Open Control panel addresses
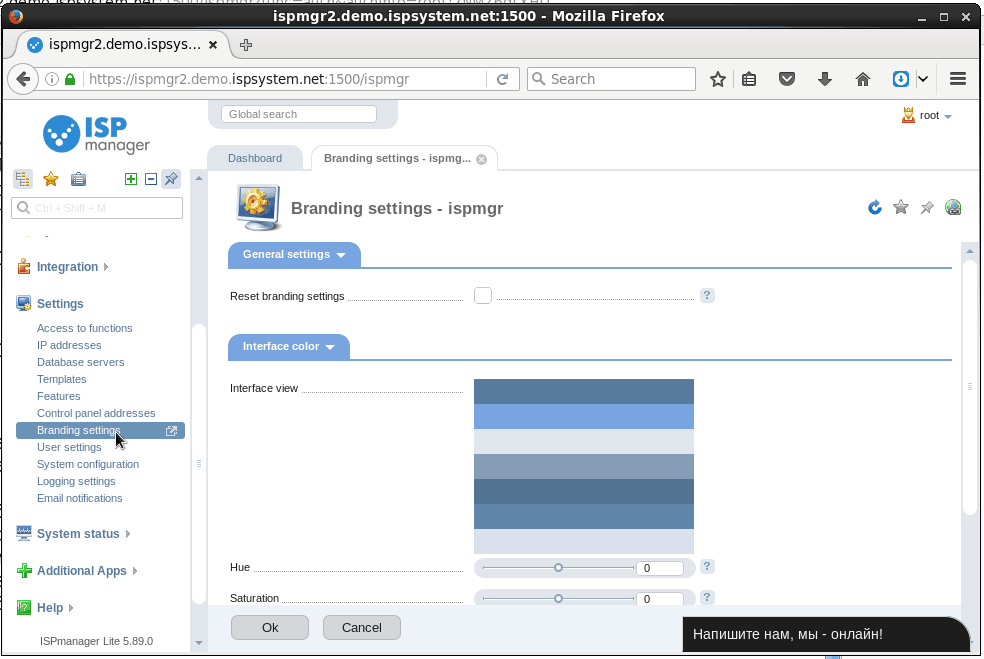Screen dimensions: 984x659 pos(96,413)
